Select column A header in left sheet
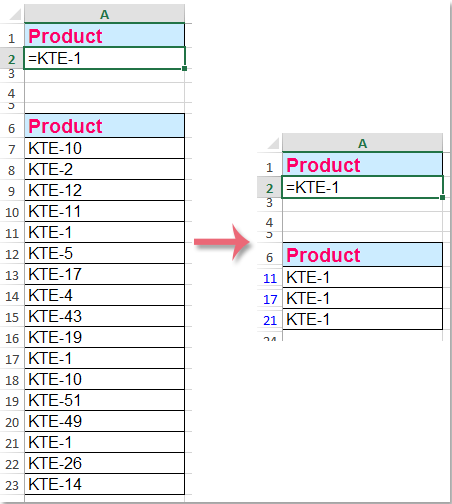The image size is (452, 504). click(x=104, y=14)
